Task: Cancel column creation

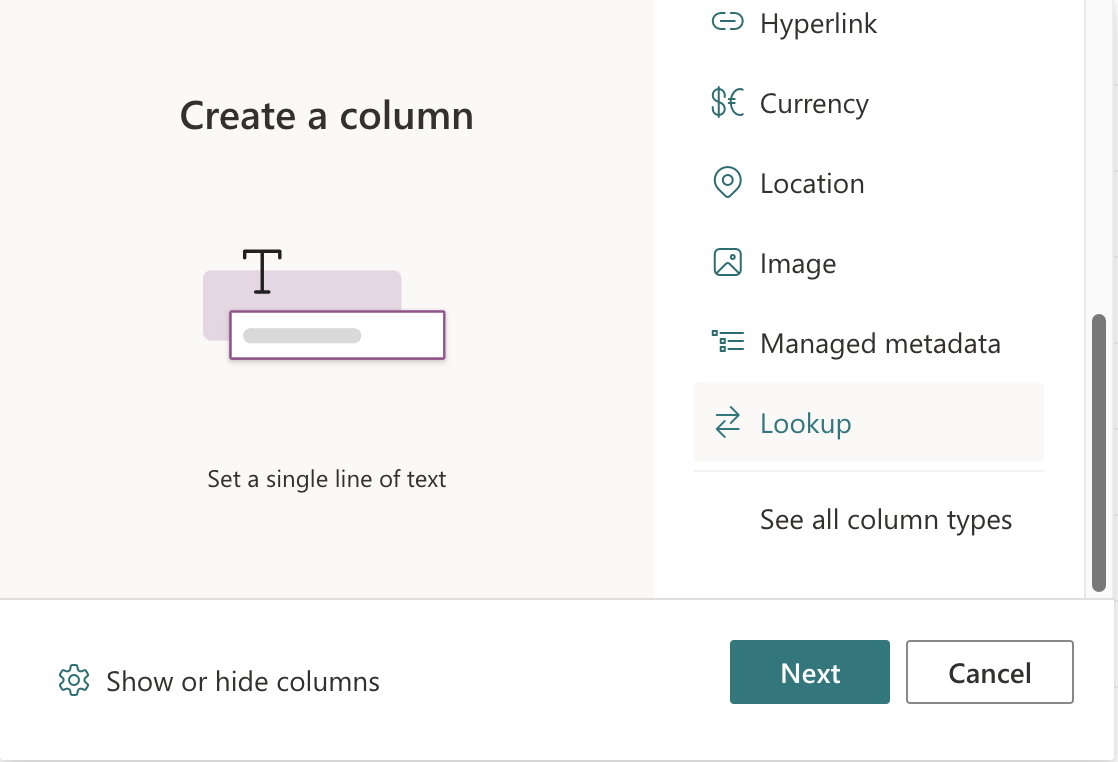Action: (989, 672)
